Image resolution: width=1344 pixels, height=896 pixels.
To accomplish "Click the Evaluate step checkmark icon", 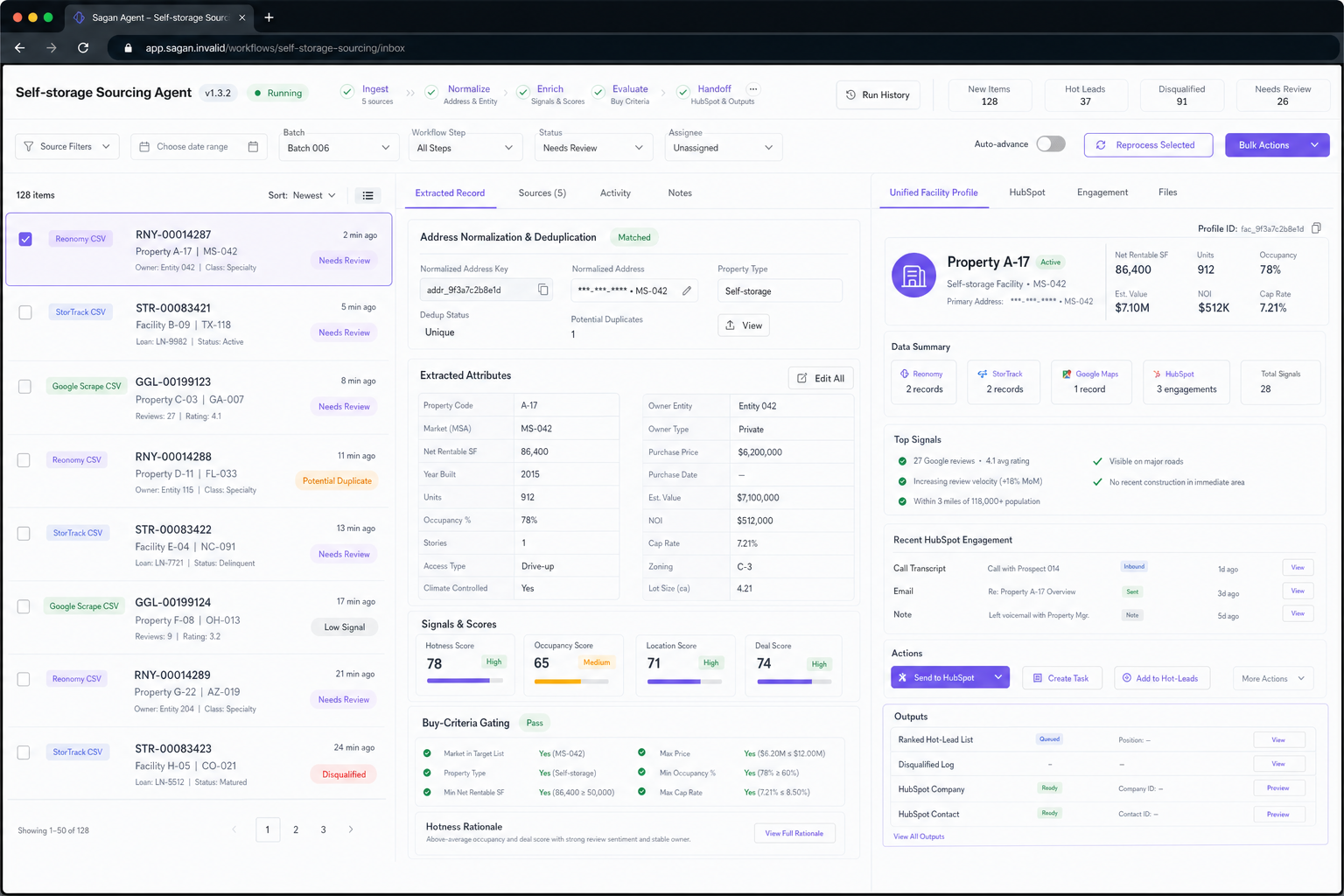I will 598,92.
